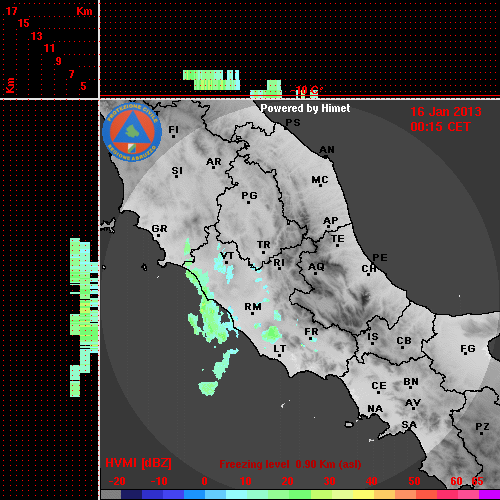Click the PS city label
Screen dimensions: 500x500
coord(293,123)
